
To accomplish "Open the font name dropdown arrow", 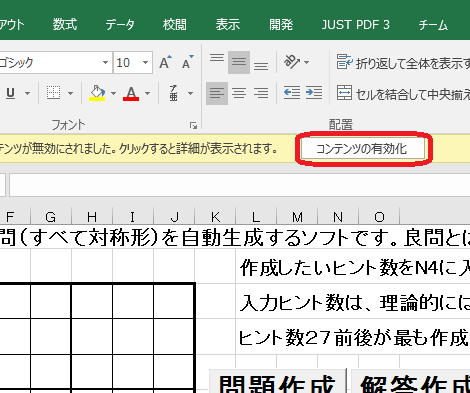I will [x=105, y=62].
